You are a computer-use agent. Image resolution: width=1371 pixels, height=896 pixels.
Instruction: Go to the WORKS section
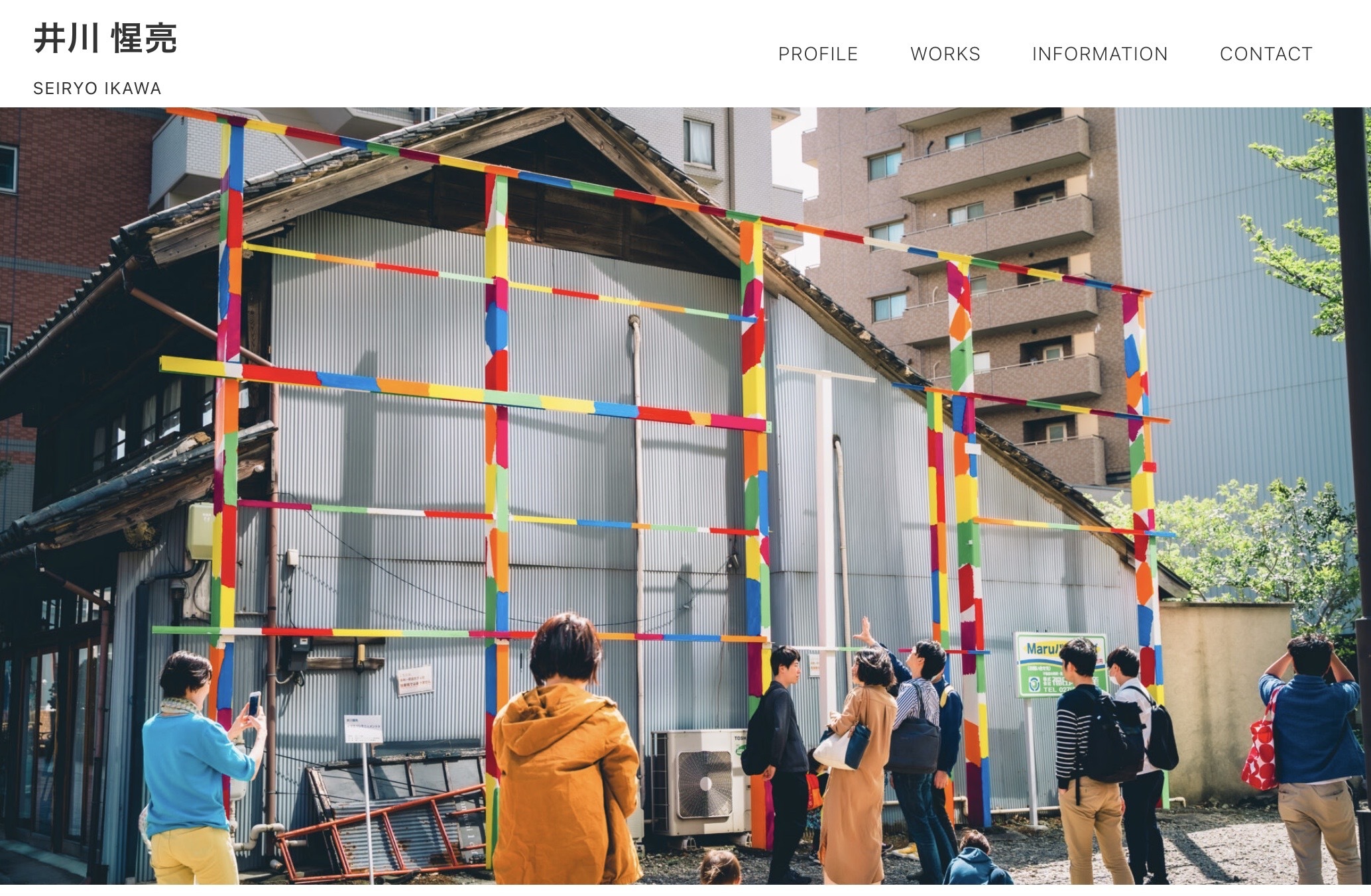click(945, 54)
